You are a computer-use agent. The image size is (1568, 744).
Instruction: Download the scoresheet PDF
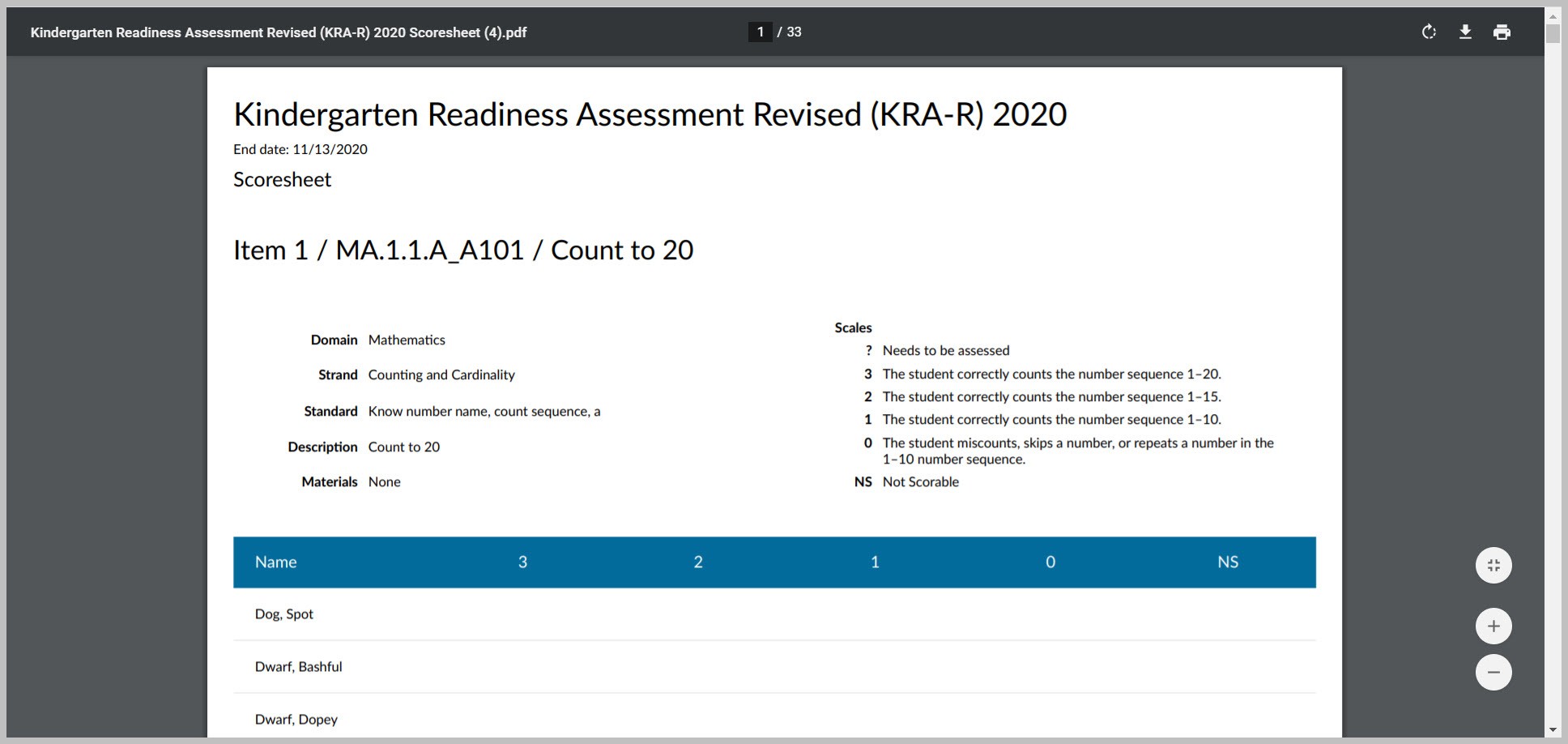coord(1465,32)
